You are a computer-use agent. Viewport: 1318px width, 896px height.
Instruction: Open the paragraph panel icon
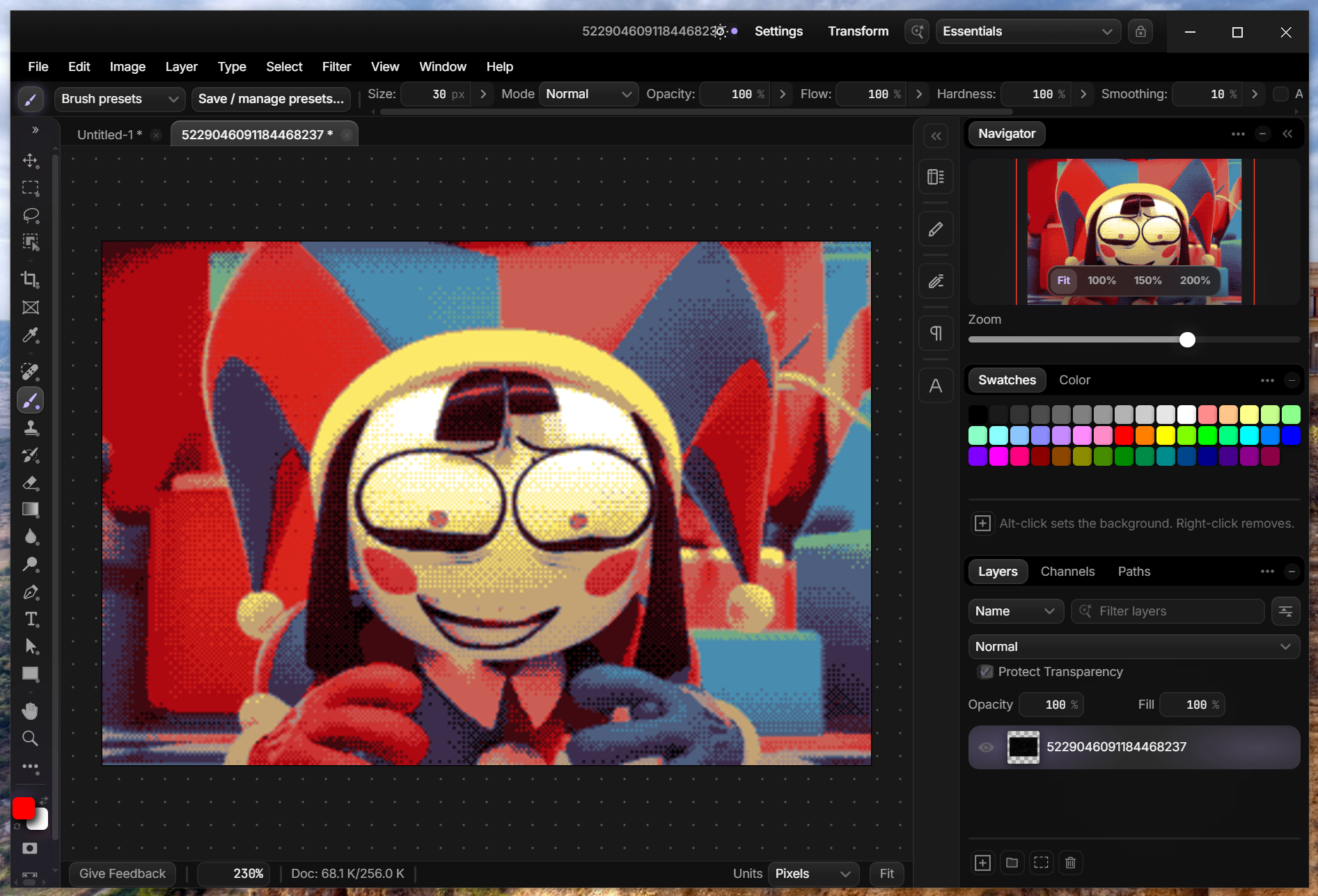(x=936, y=333)
